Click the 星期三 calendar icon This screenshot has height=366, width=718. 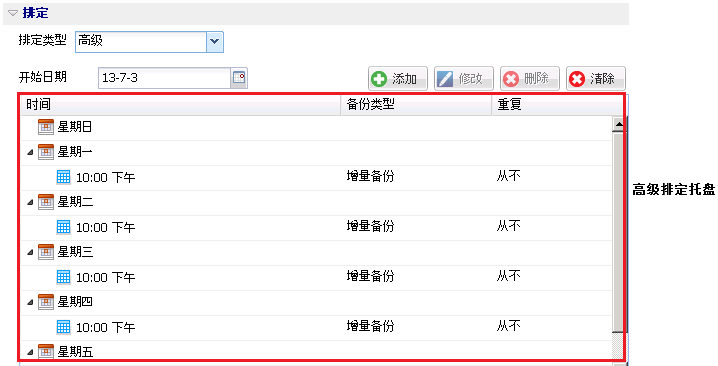tap(46, 251)
